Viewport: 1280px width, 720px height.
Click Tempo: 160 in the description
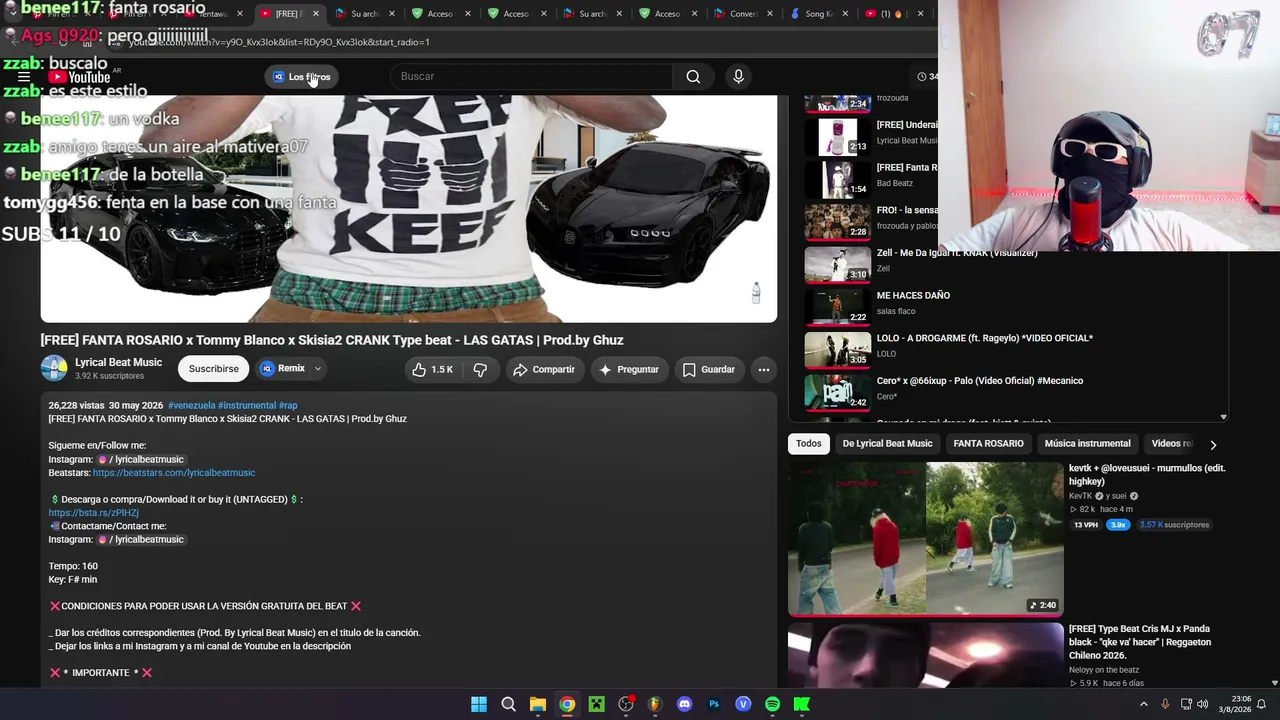pyautogui.click(x=73, y=567)
